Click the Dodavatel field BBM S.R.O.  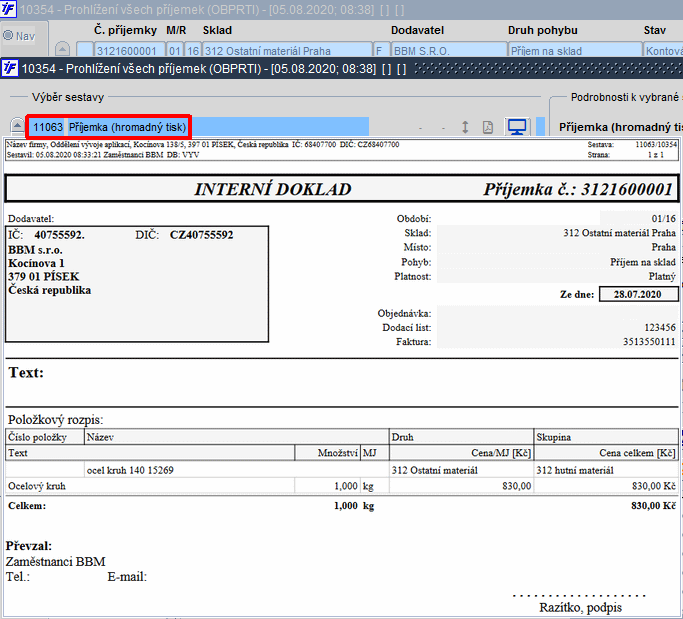[x=449, y=51]
